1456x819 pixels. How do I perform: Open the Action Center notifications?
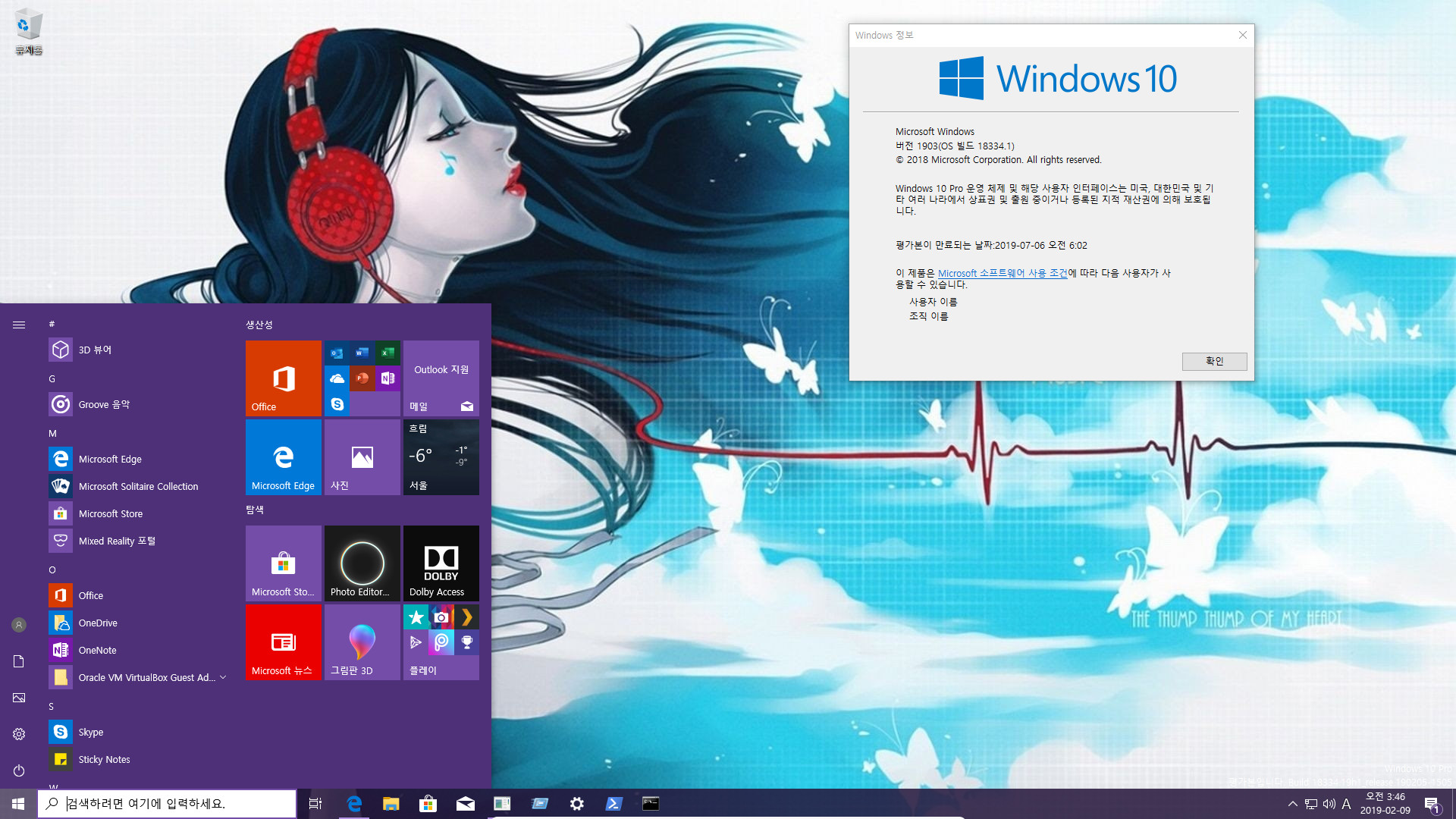tap(1432, 804)
